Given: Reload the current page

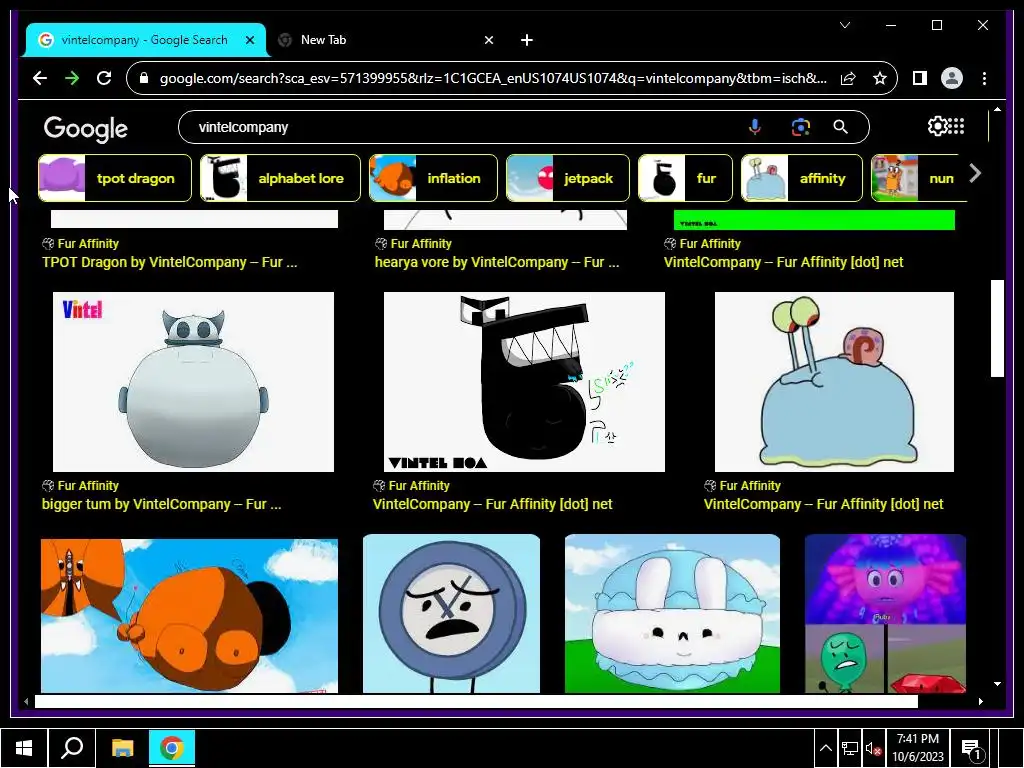Looking at the screenshot, I should [x=104, y=78].
